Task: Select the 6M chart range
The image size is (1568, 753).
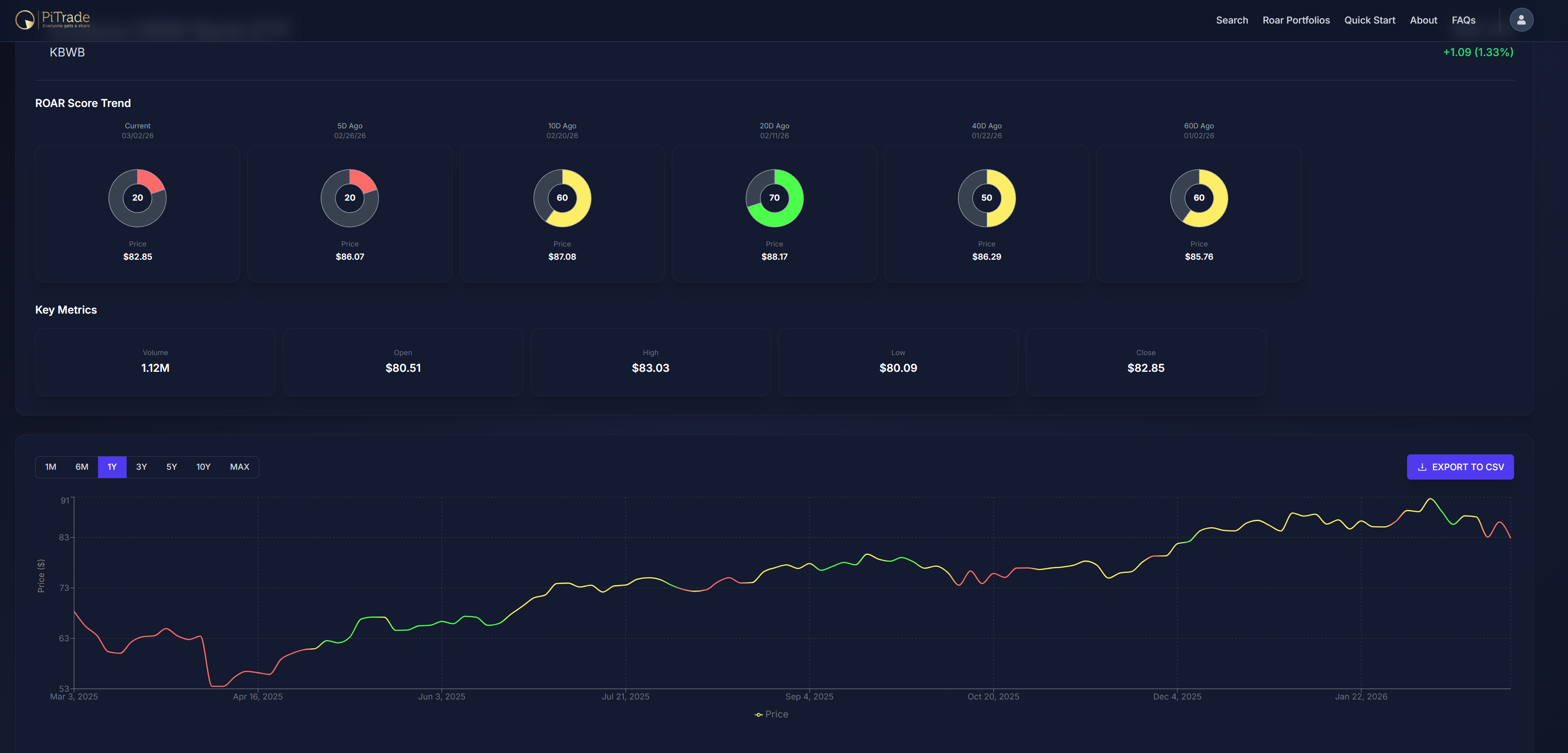Action: pyautogui.click(x=82, y=467)
